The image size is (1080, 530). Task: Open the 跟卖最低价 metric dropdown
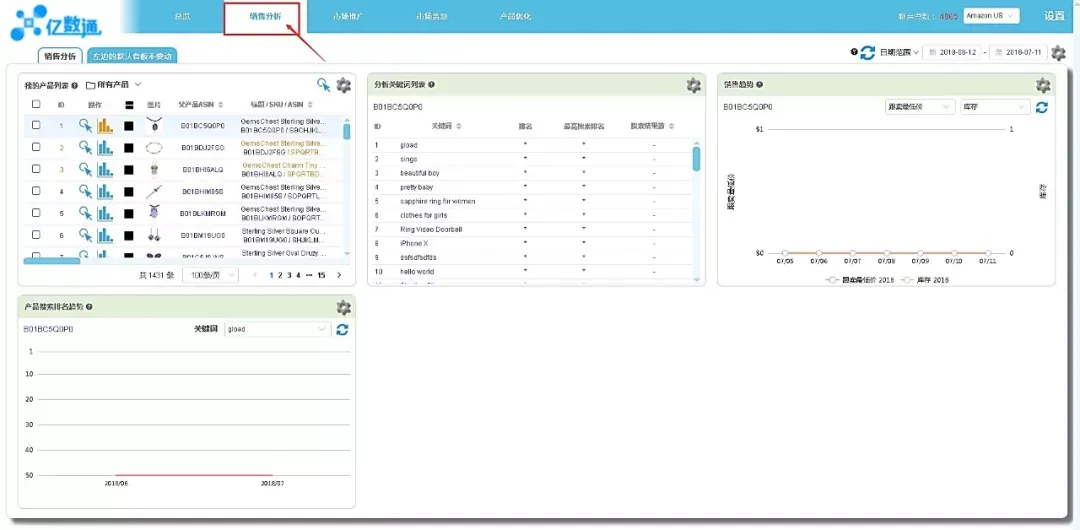[920, 108]
